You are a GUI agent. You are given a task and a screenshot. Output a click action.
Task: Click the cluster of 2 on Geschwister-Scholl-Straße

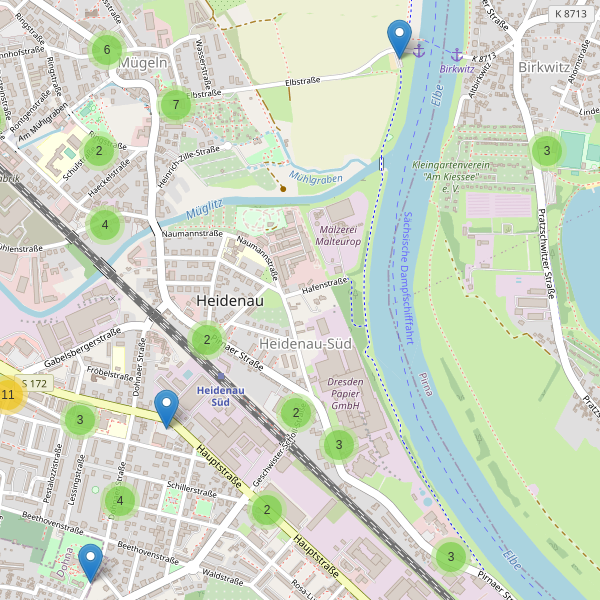tap(296, 412)
